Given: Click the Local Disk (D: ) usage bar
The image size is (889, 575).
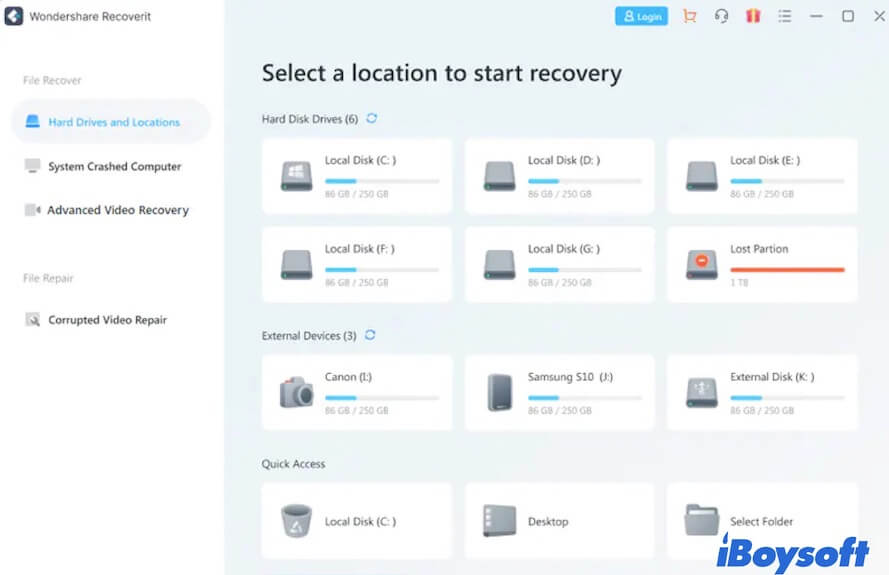Looking at the screenshot, I should pos(585,181).
